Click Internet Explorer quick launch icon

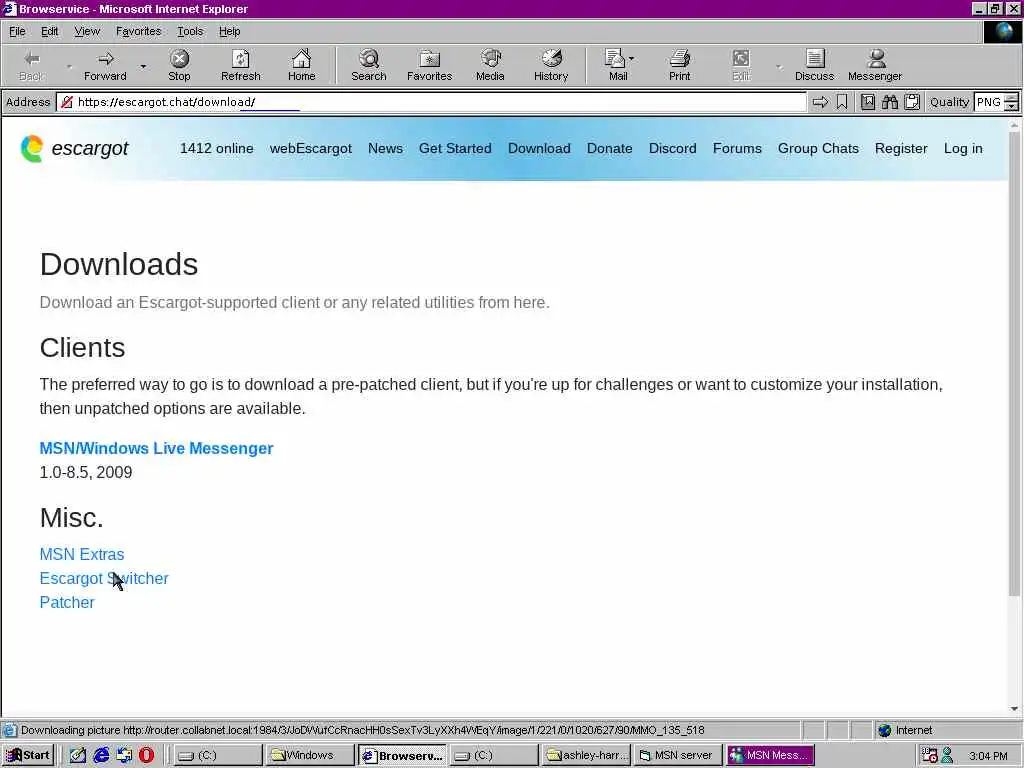coord(101,755)
